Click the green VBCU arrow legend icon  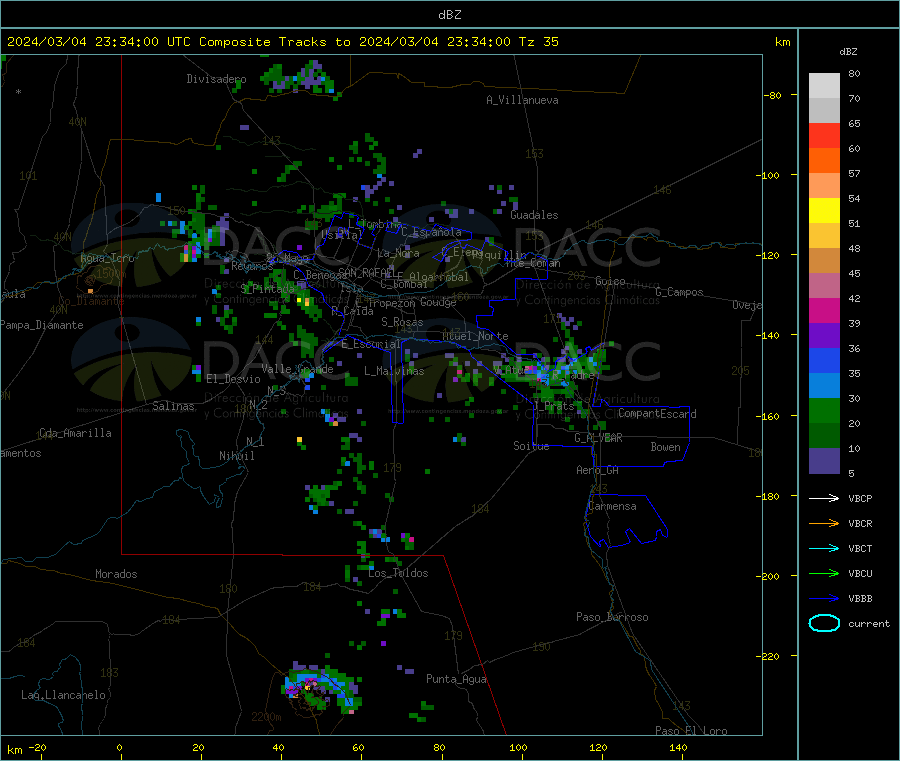(x=824, y=573)
